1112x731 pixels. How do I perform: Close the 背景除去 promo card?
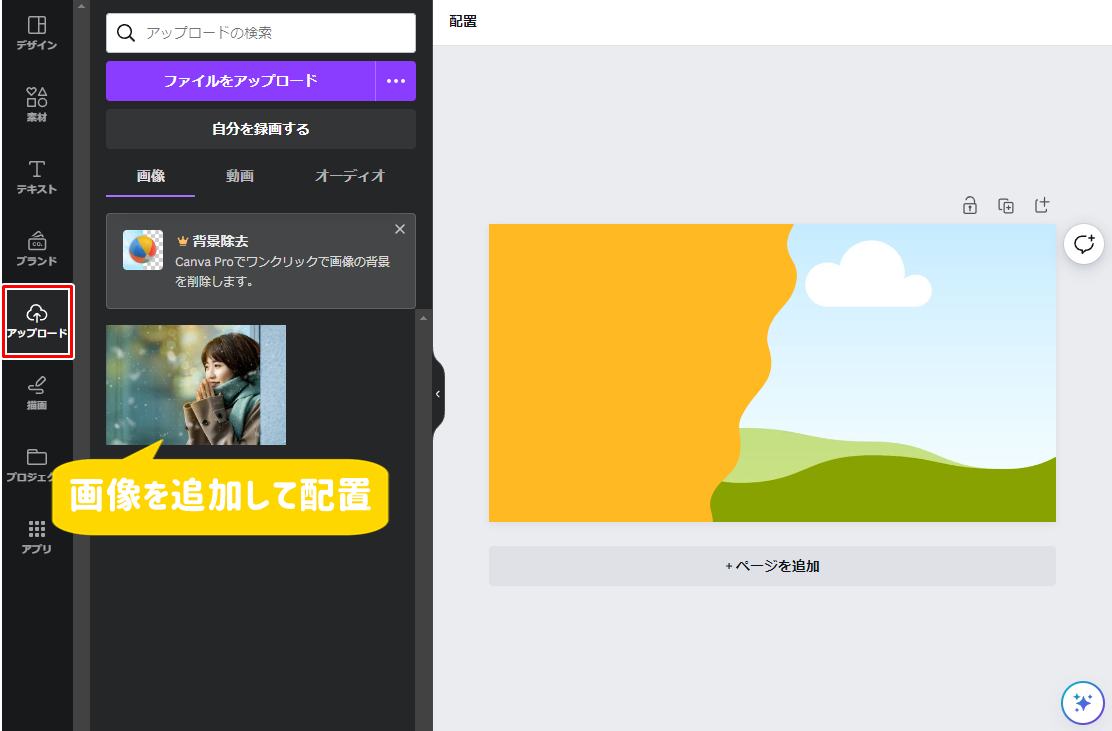click(400, 229)
